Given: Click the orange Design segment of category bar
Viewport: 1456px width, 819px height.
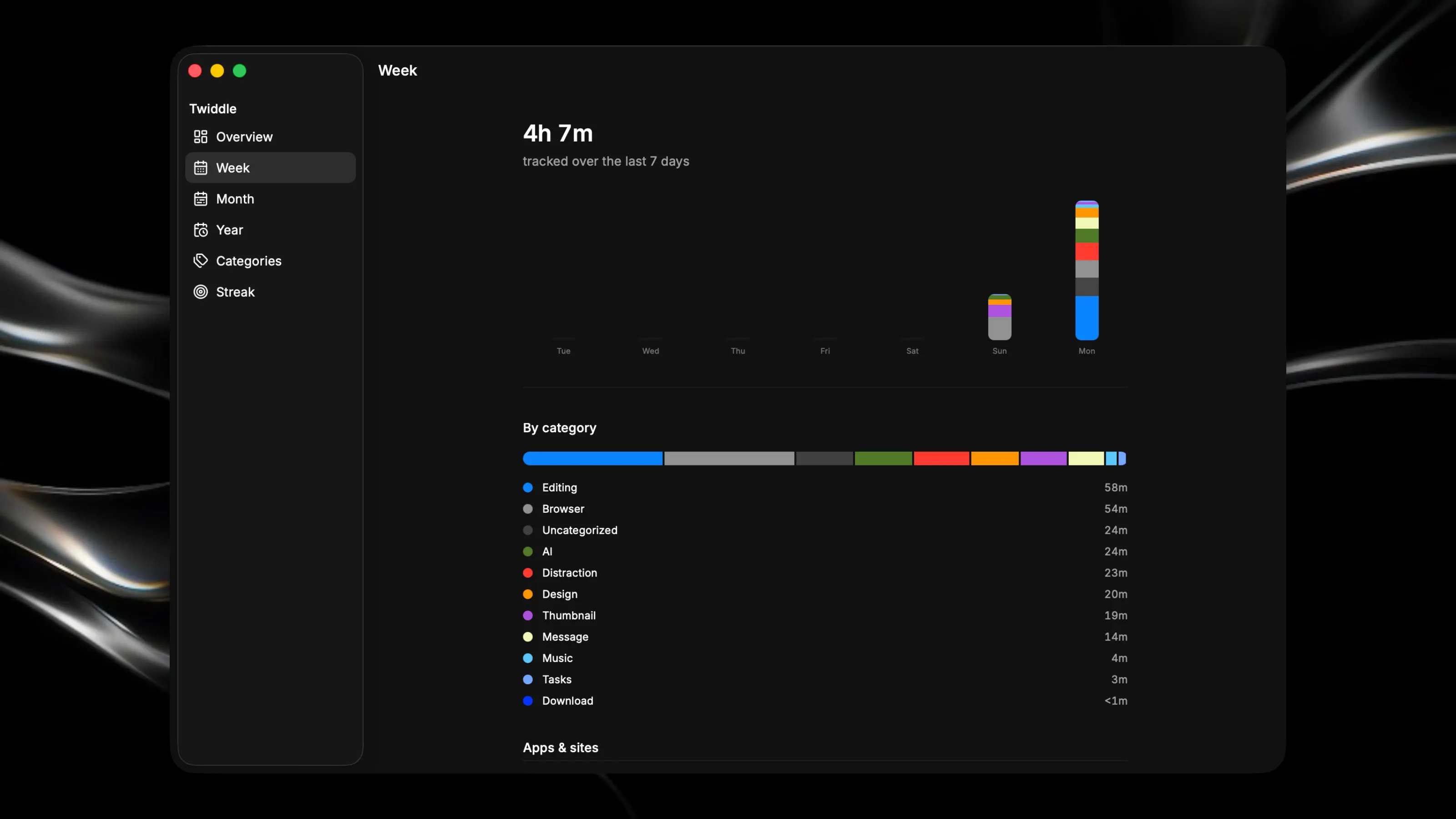Looking at the screenshot, I should (995, 458).
